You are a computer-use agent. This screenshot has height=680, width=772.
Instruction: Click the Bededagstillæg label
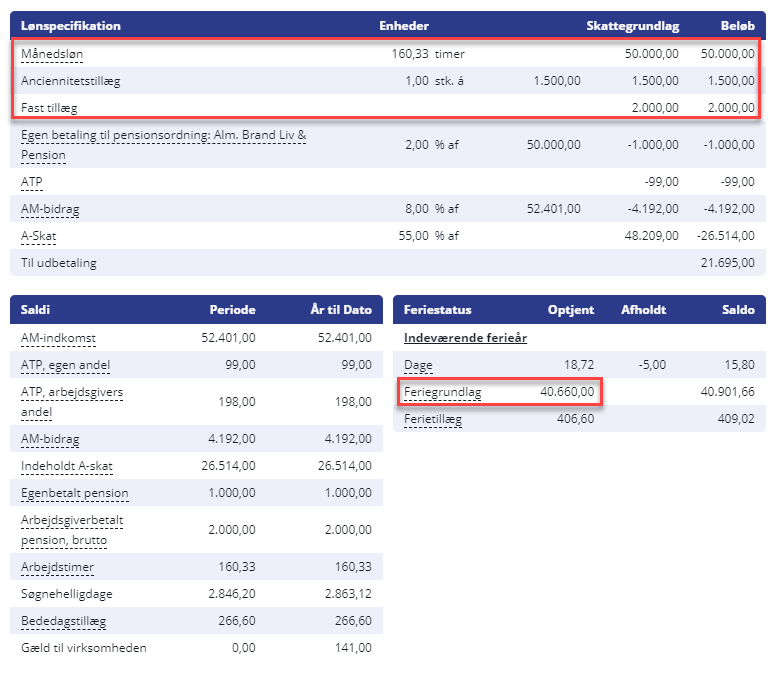click(x=63, y=621)
